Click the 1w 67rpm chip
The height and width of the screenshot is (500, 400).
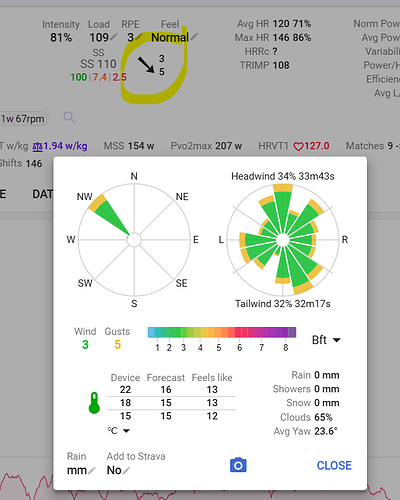(x=23, y=119)
